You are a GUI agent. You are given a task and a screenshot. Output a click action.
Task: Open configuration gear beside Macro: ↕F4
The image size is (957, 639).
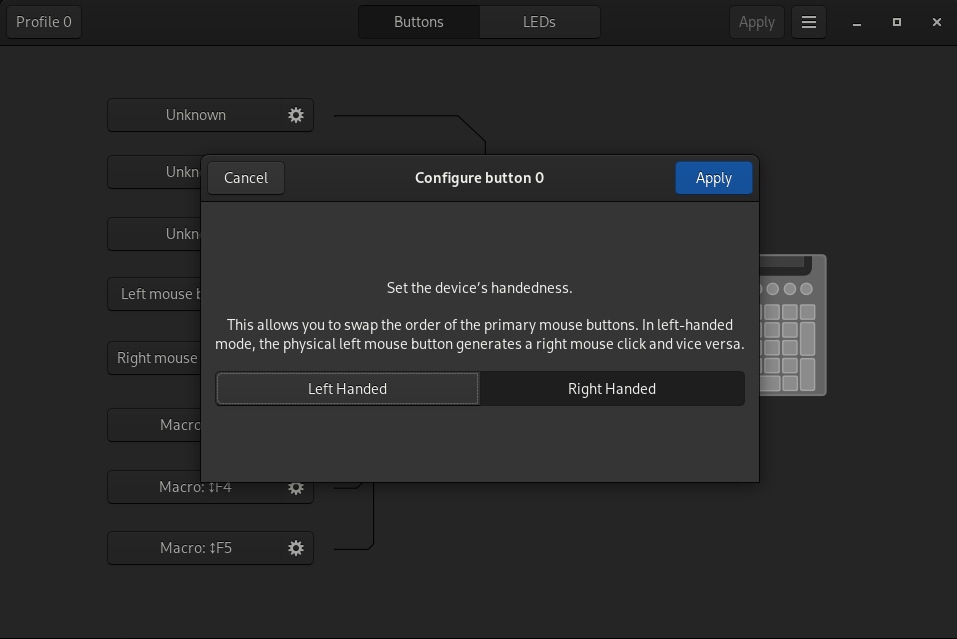(x=295, y=487)
